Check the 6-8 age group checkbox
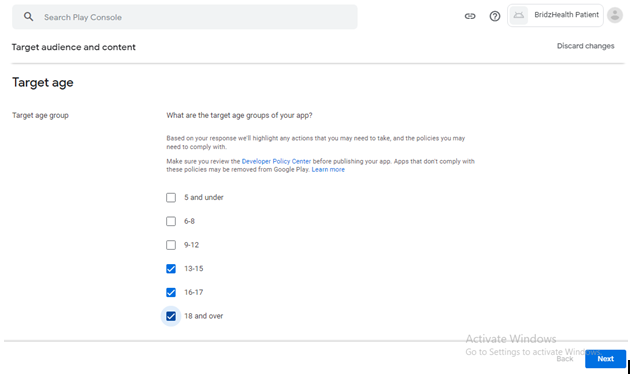The height and width of the screenshot is (376, 636). tap(171, 221)
